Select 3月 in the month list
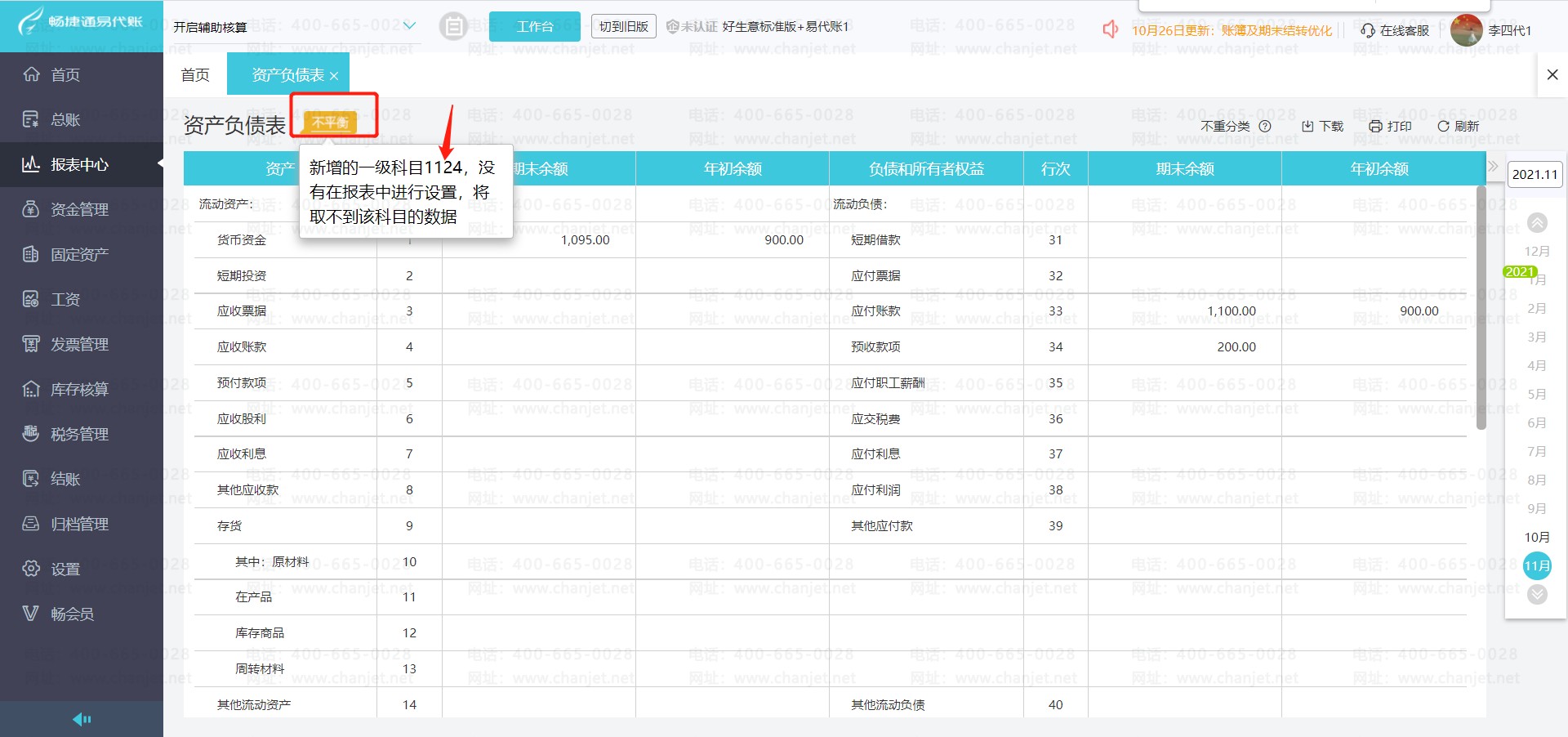Viewport: 1568px width, 737px height. (x=1537, y=337)
